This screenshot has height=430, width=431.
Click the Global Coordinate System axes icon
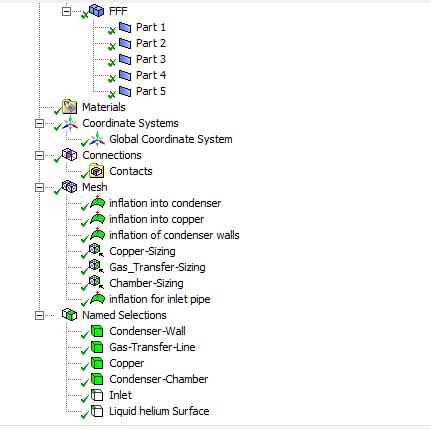[97, 139]
